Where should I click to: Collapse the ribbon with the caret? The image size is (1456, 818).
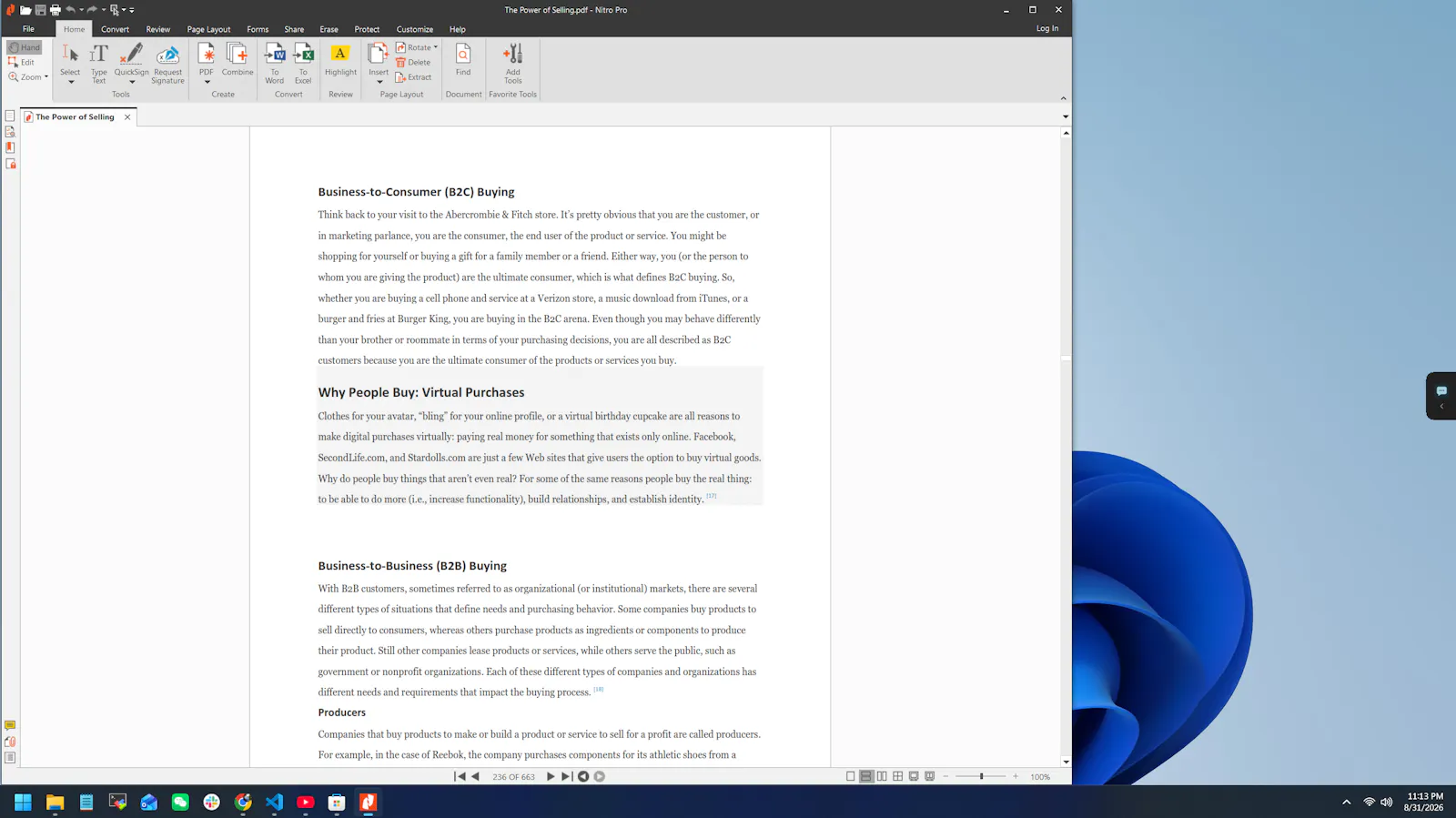[1063, 97]
